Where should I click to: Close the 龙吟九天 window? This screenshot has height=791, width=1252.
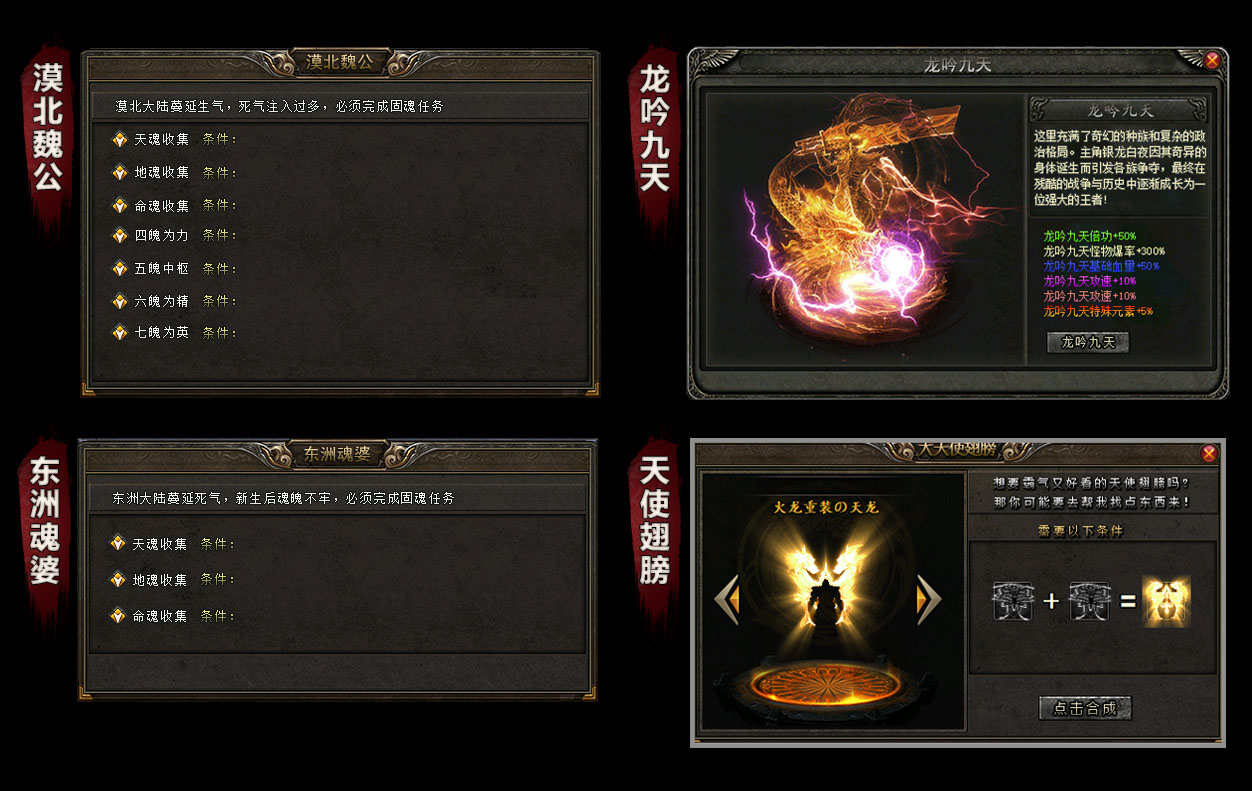(x=1212, y=60)
